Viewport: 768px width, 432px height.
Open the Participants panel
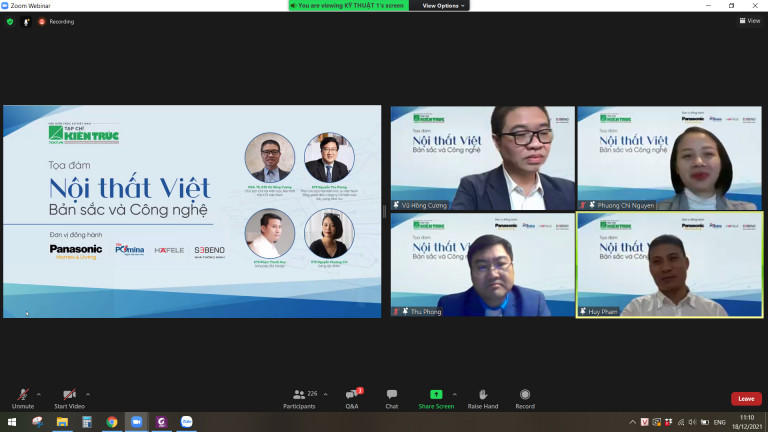tap(298, 396)
